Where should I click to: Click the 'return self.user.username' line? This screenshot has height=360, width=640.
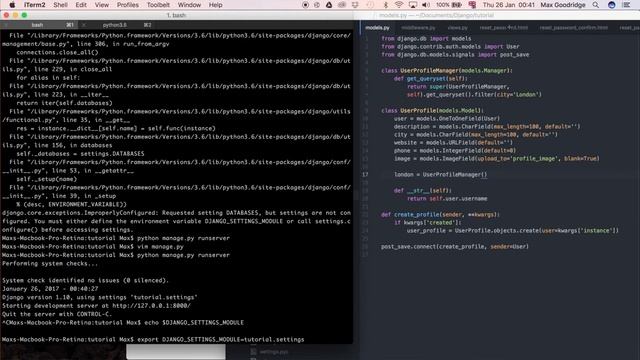click(447, 199)
